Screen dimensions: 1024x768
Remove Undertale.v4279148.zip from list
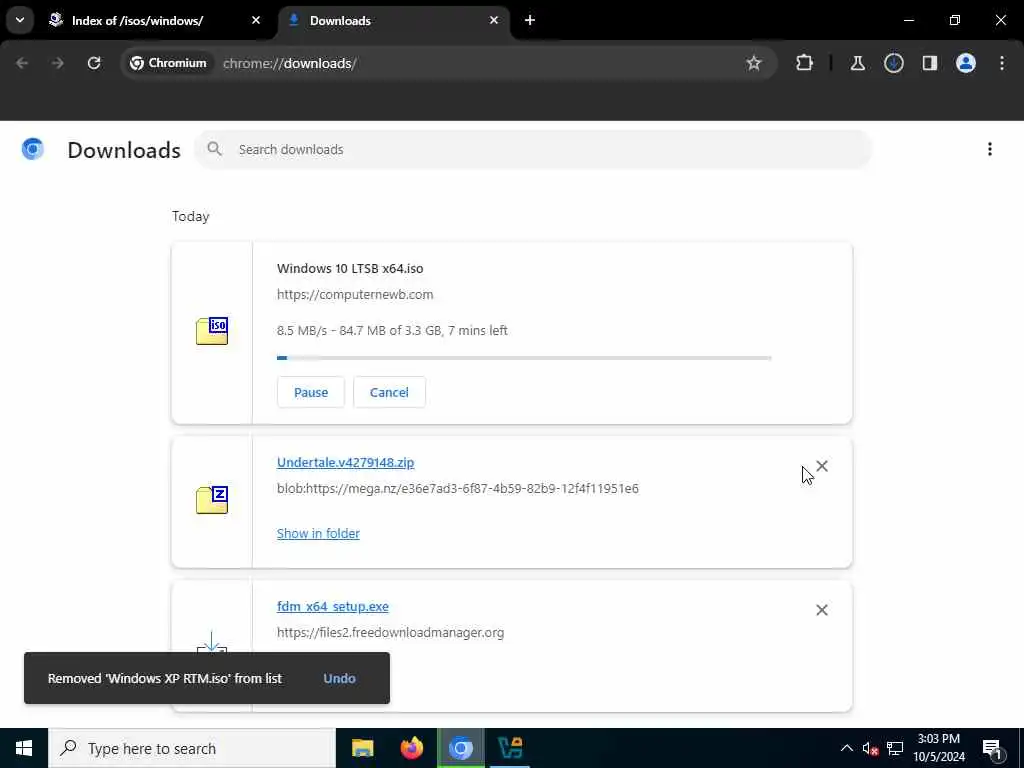(x=822, y=466)
